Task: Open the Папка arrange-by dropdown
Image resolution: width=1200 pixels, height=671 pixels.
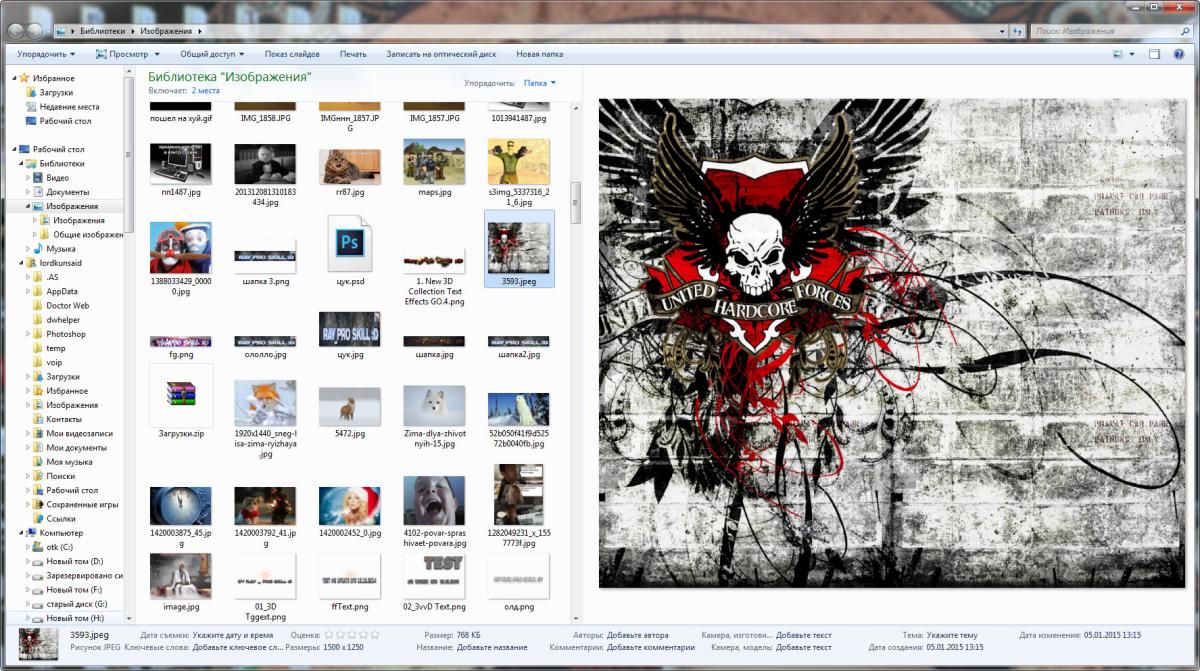Action: (x=540, y=83)
